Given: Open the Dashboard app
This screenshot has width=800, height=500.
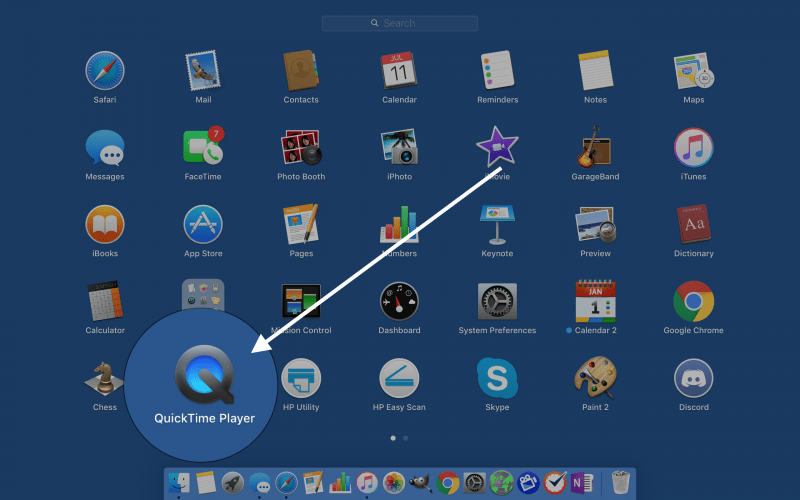Looking at the screenshot, I should 399,301.
